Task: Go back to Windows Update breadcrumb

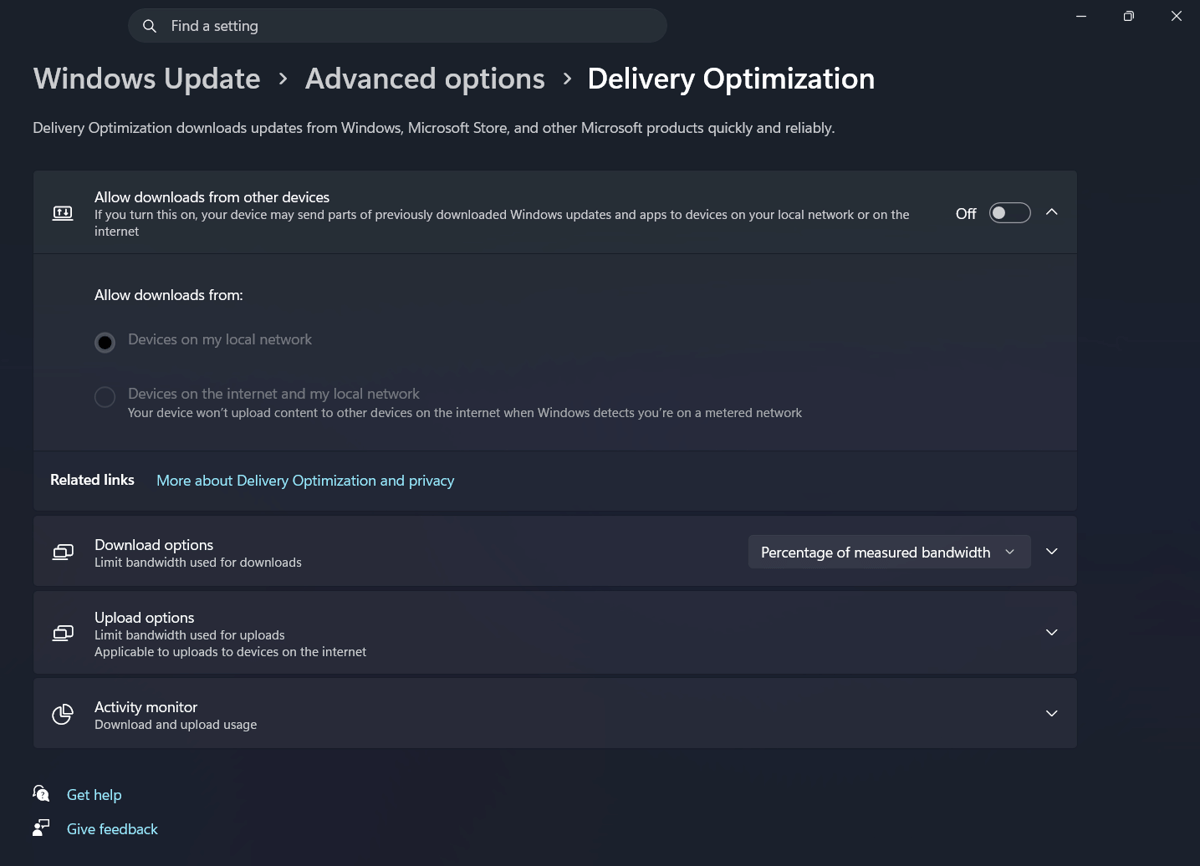Action: click(147, 79)
